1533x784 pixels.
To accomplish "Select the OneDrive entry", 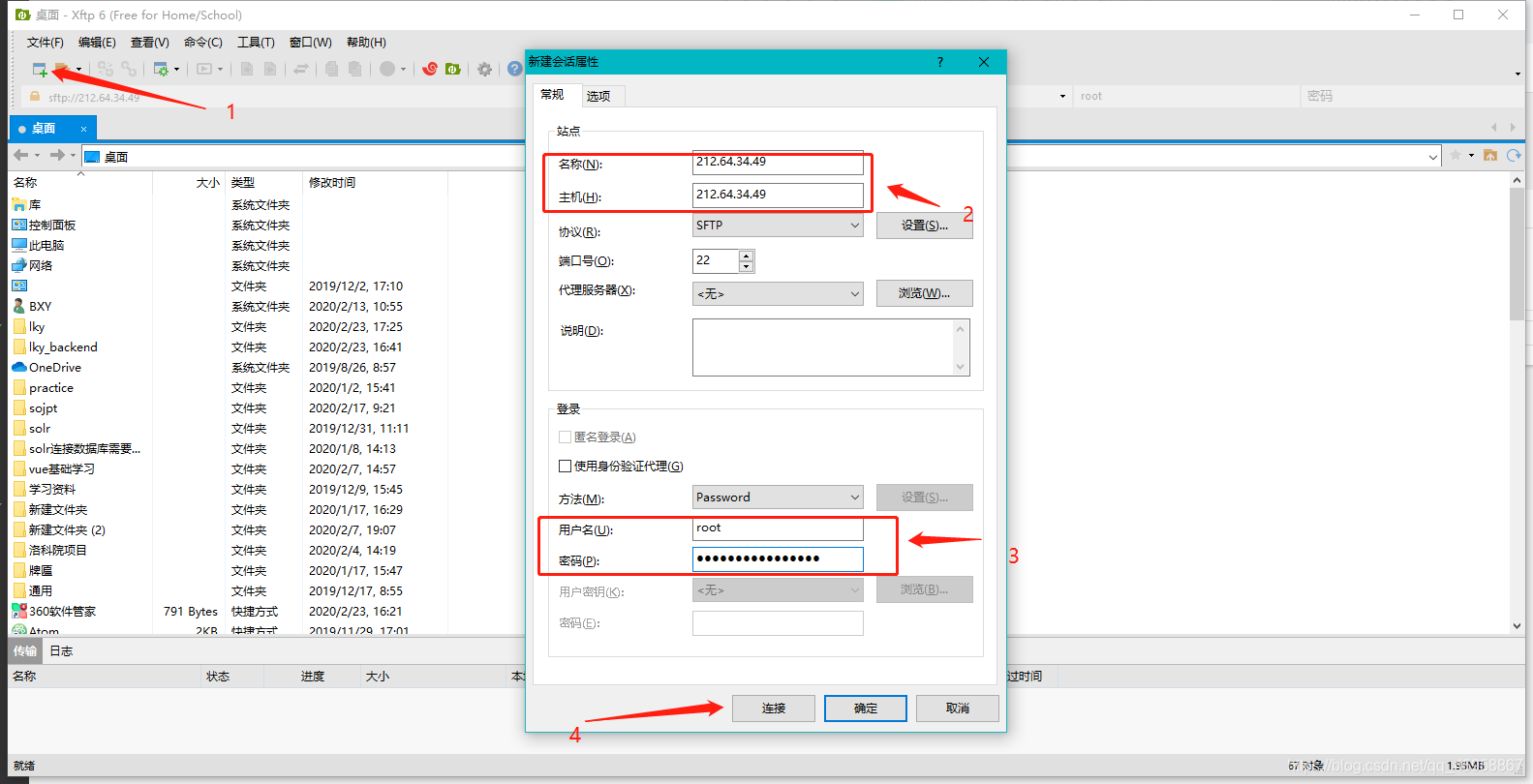I will tap(55, 367).
